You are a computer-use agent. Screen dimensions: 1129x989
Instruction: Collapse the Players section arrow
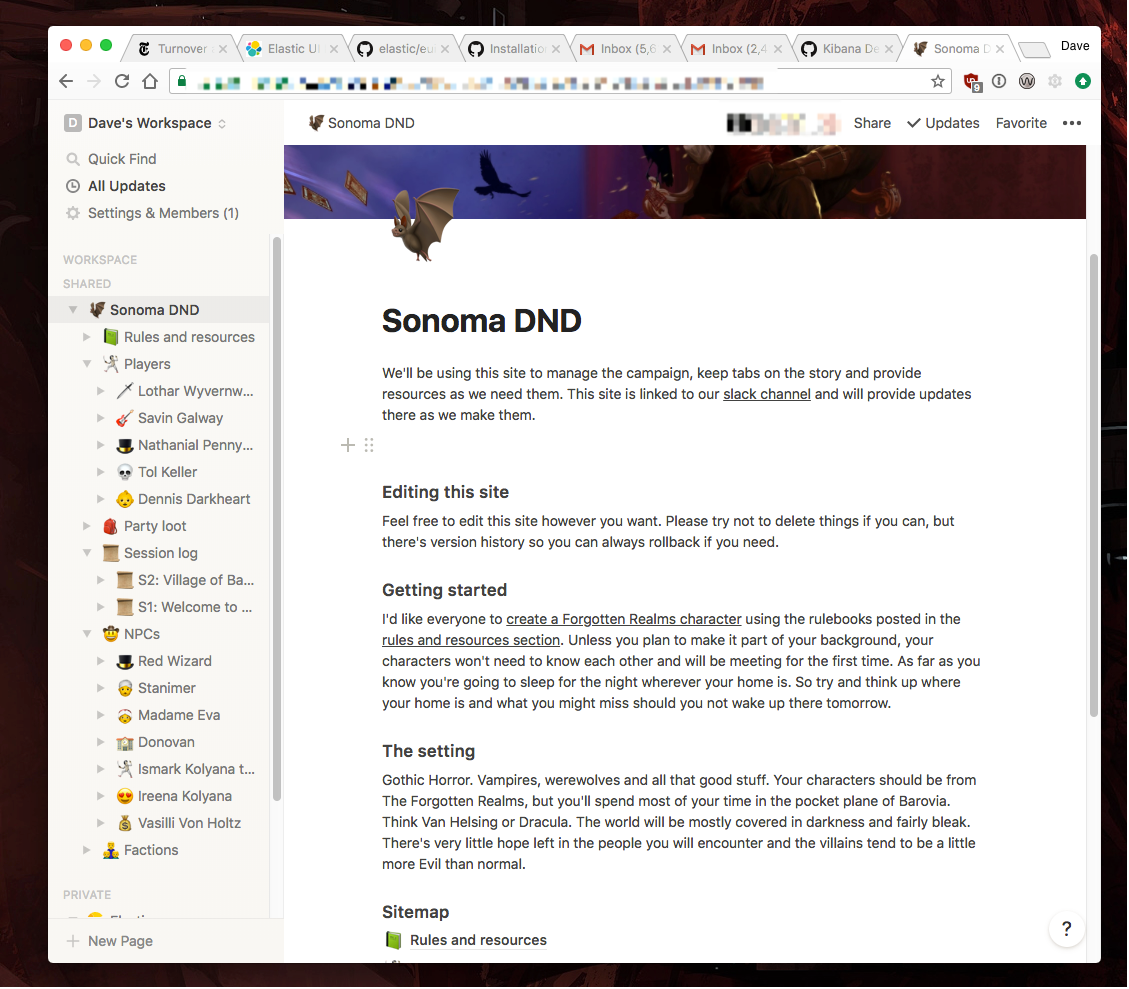click(87, 364)
